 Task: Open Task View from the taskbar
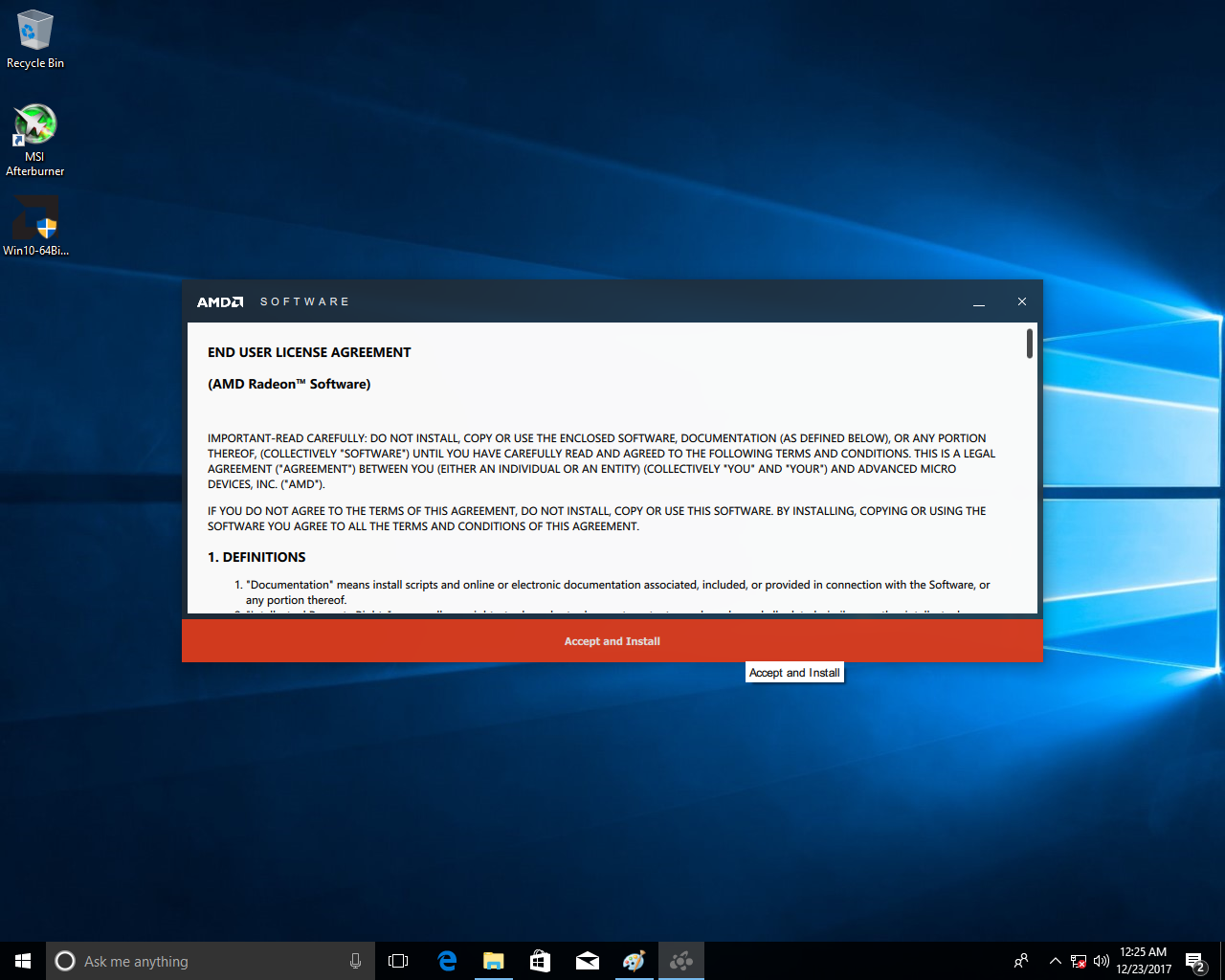(x=398, y=961)
